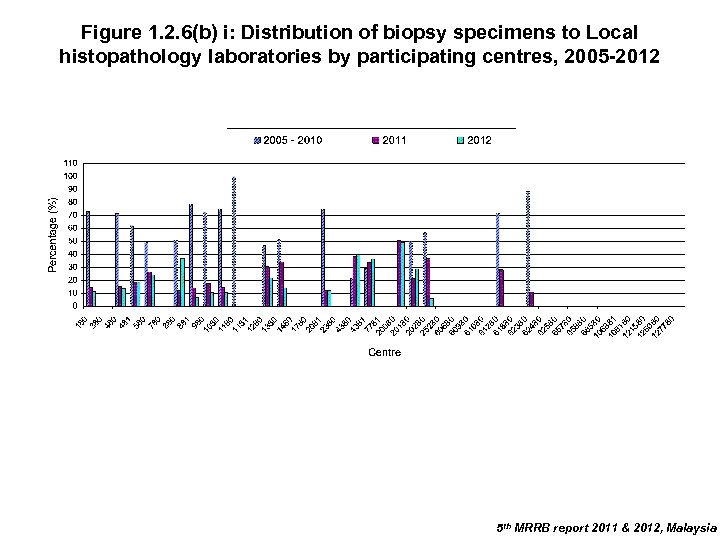Click the centre label '881' on x-axis

click(184, 321)
